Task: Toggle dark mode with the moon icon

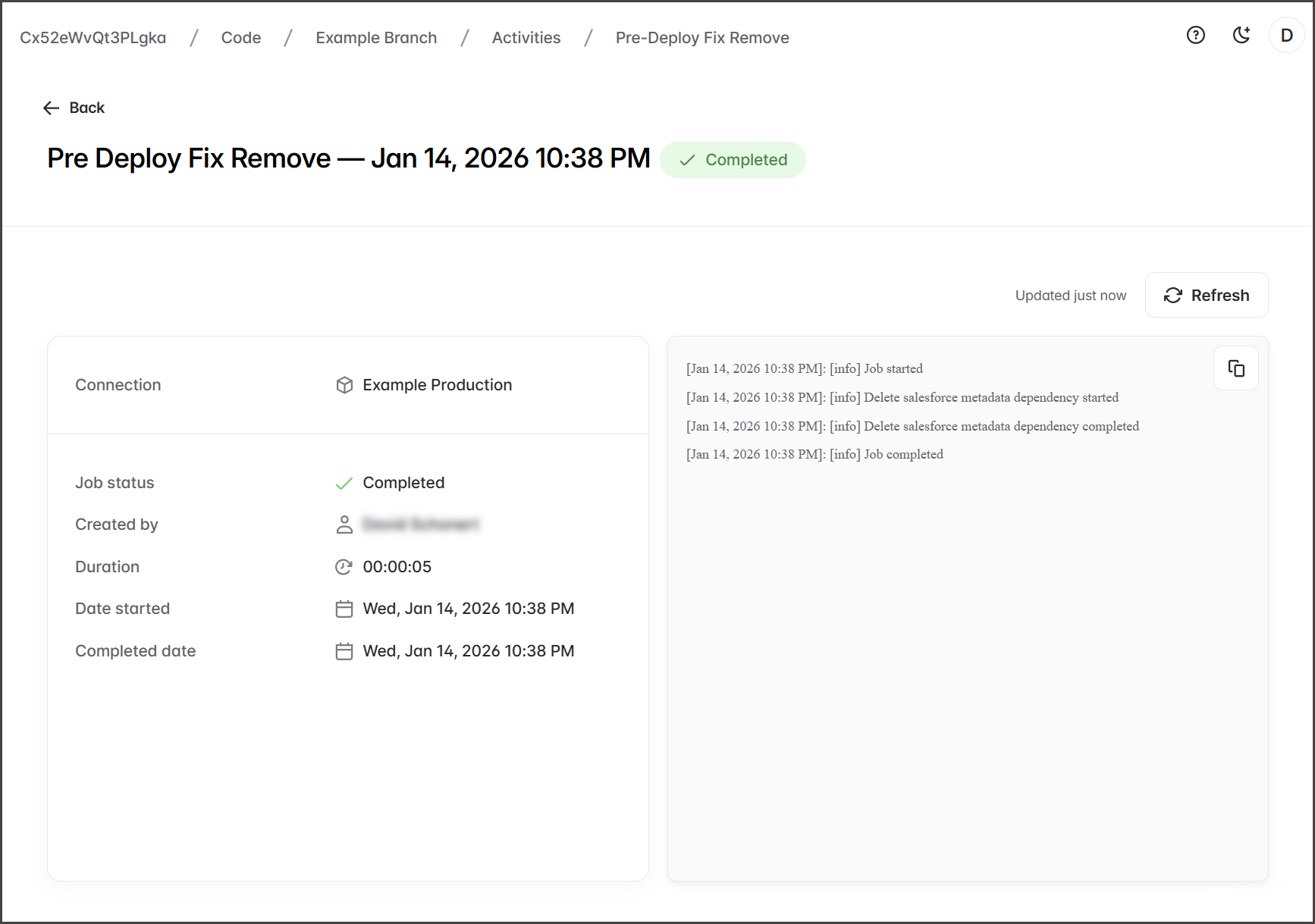Action: pos(1241,35)
